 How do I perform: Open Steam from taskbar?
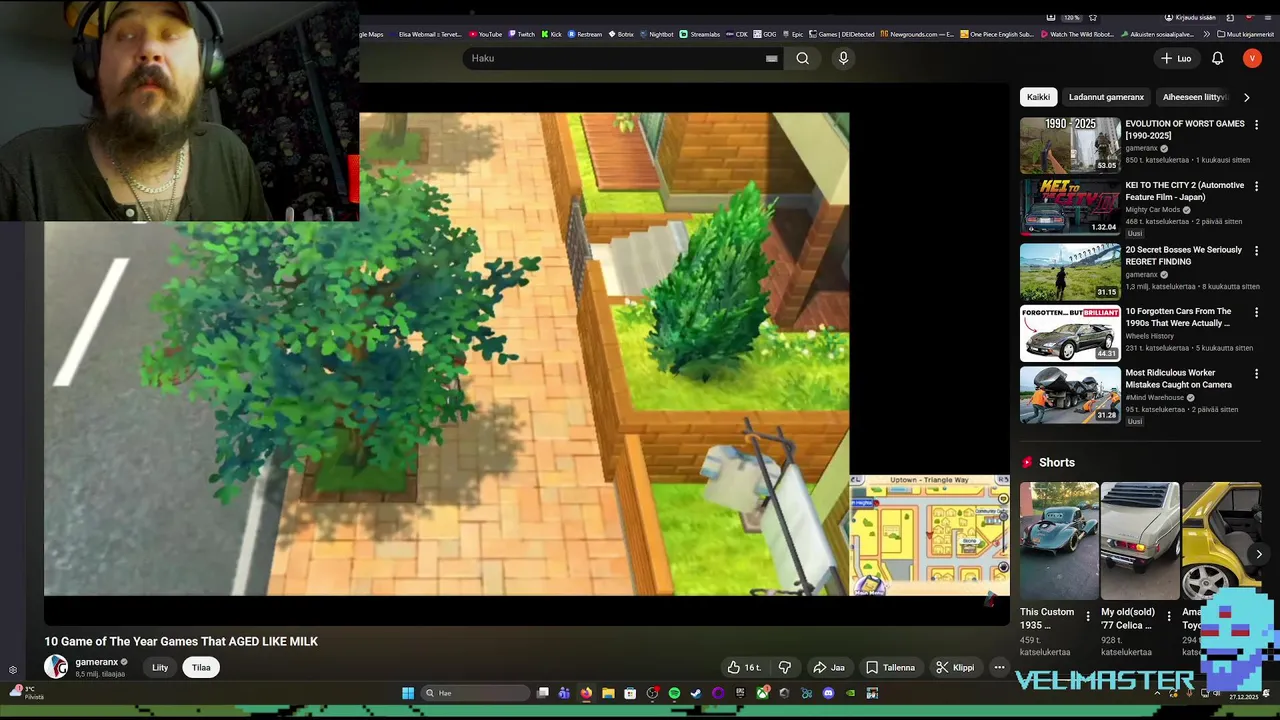pos(696,693)
